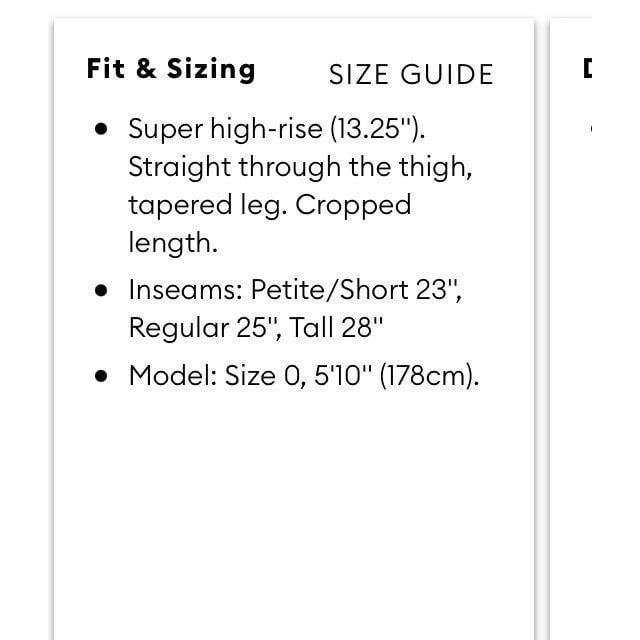Select the Super high-rise (13.25") text
Viewport: 640px width, 640px height.
click(x=277, y=129)
